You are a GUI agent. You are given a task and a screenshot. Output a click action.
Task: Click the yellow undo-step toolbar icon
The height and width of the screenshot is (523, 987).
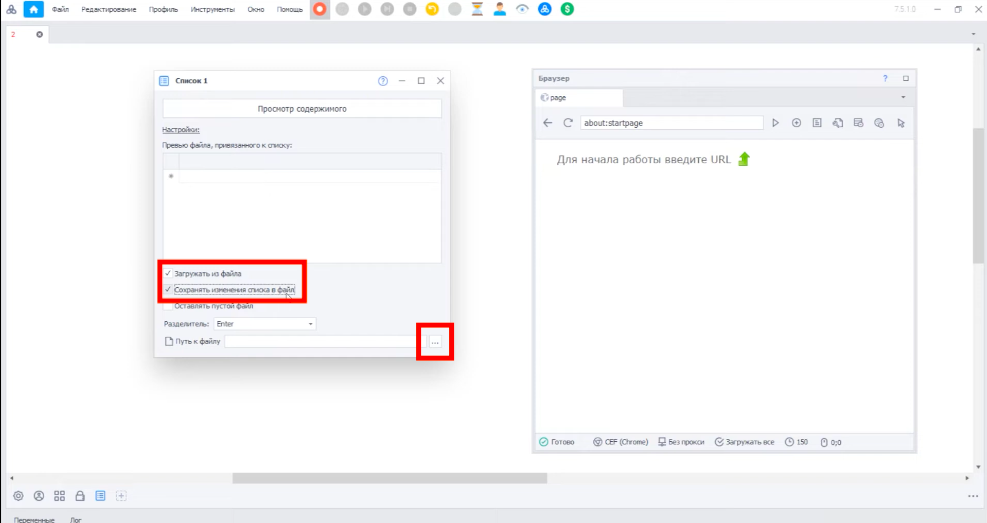(432, 9)
